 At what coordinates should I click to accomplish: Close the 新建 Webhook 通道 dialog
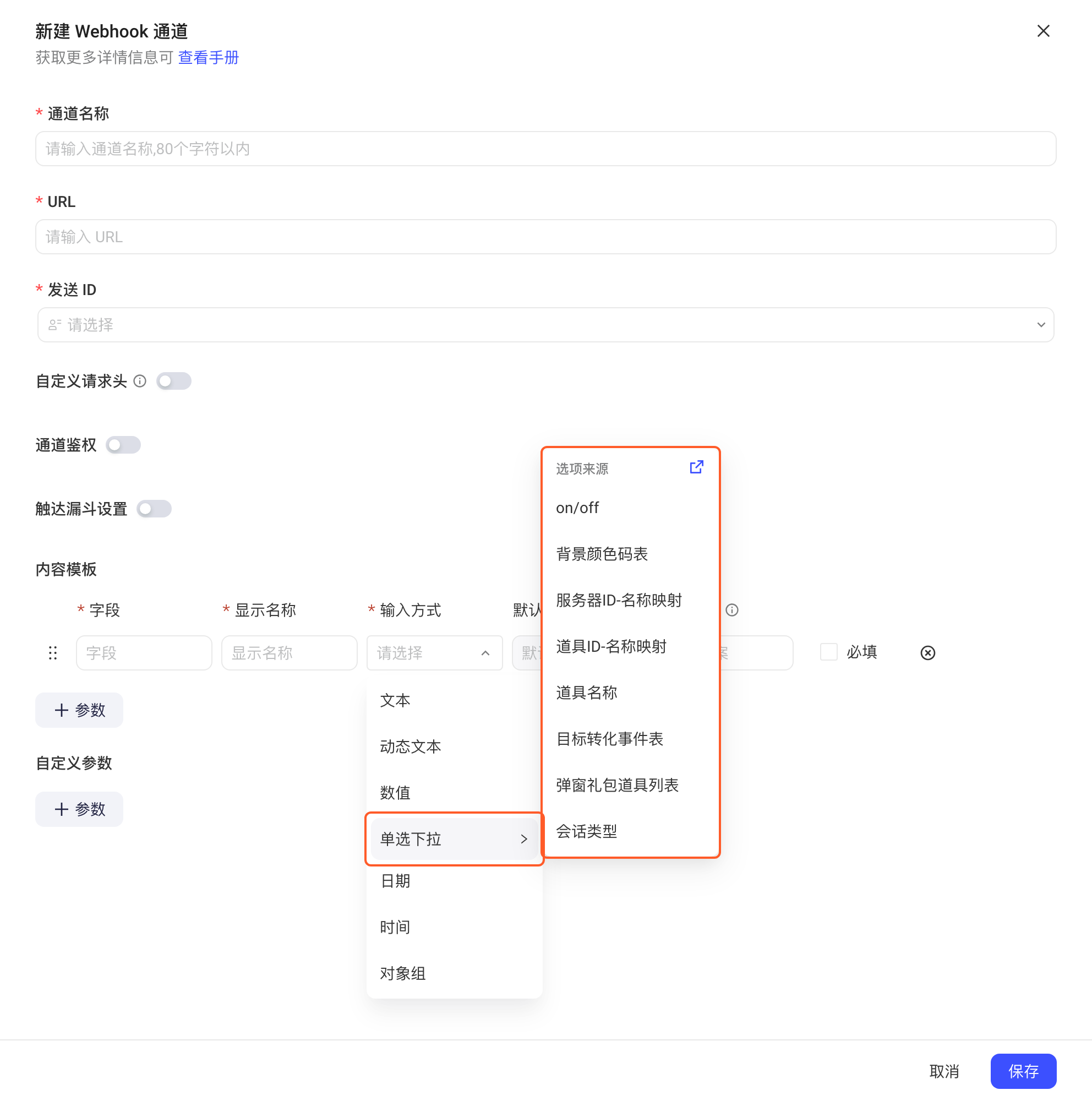(1043, 31)
